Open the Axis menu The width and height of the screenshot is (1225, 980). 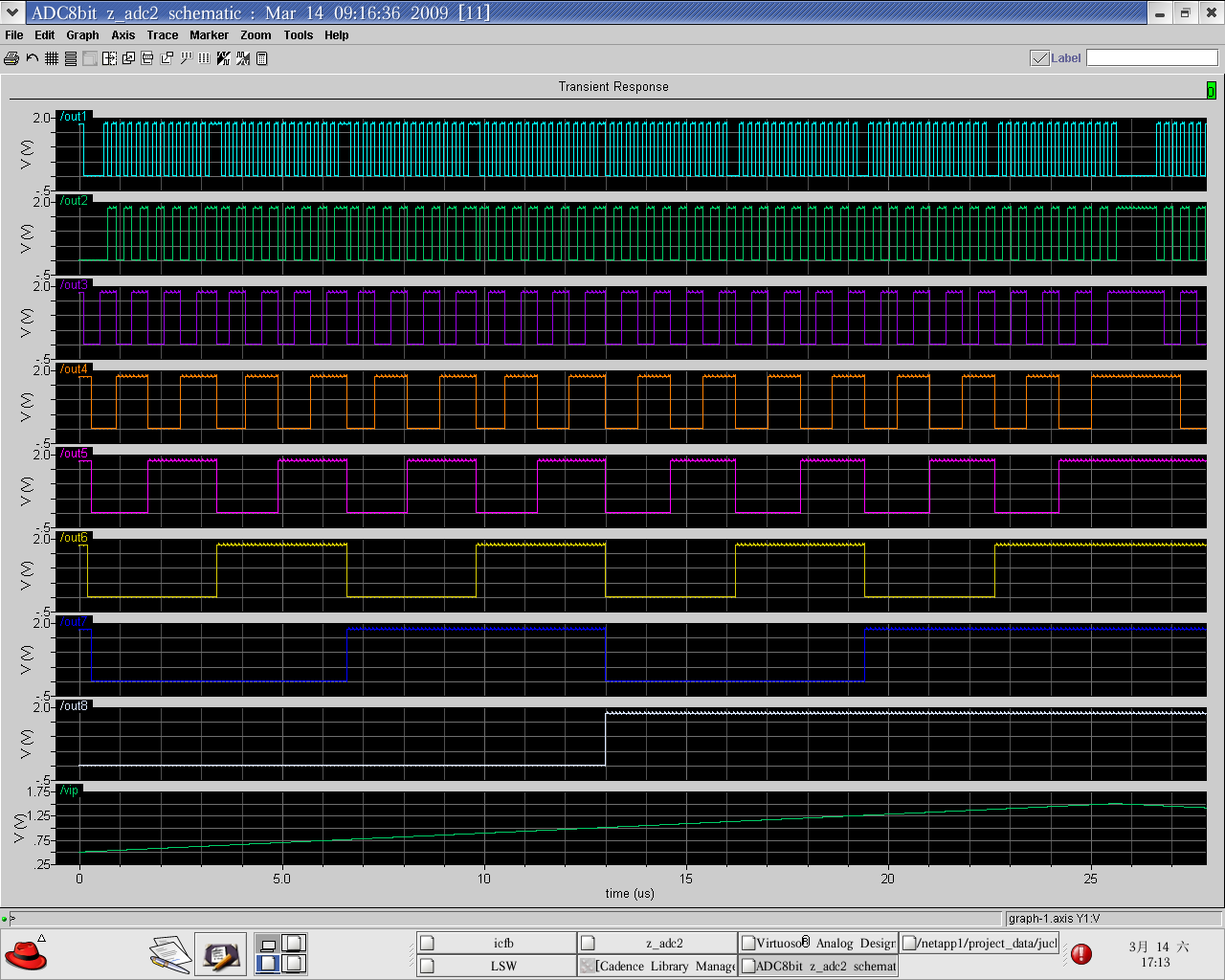[123, 35]
